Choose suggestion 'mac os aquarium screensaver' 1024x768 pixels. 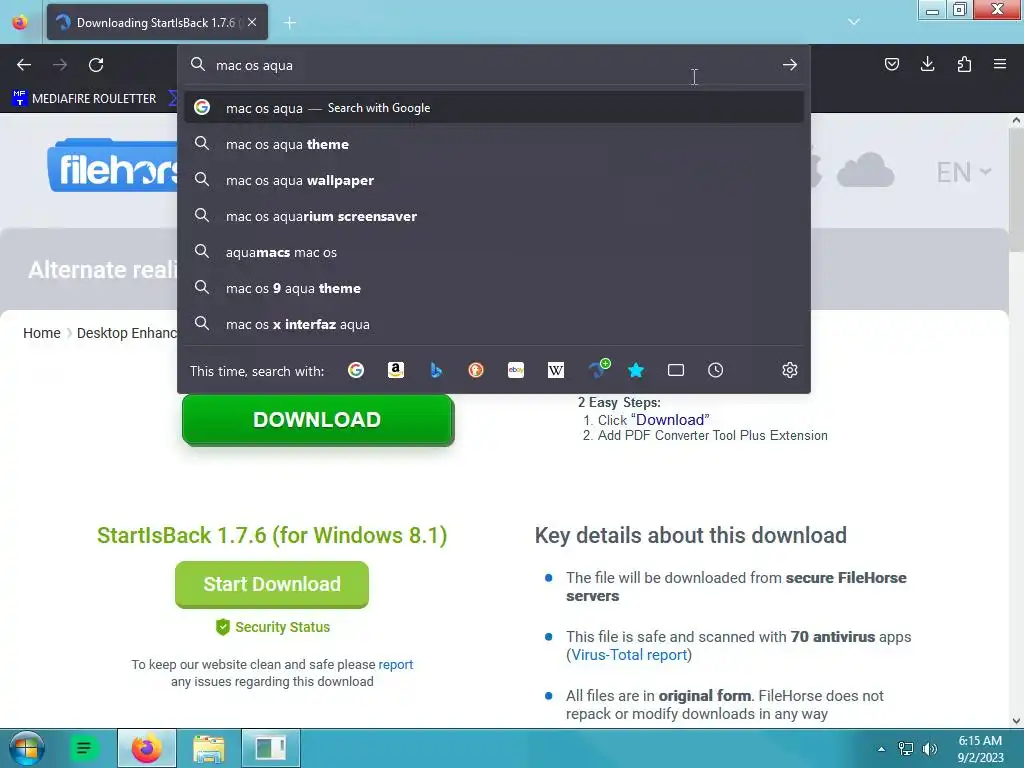(x=494, y=216)
